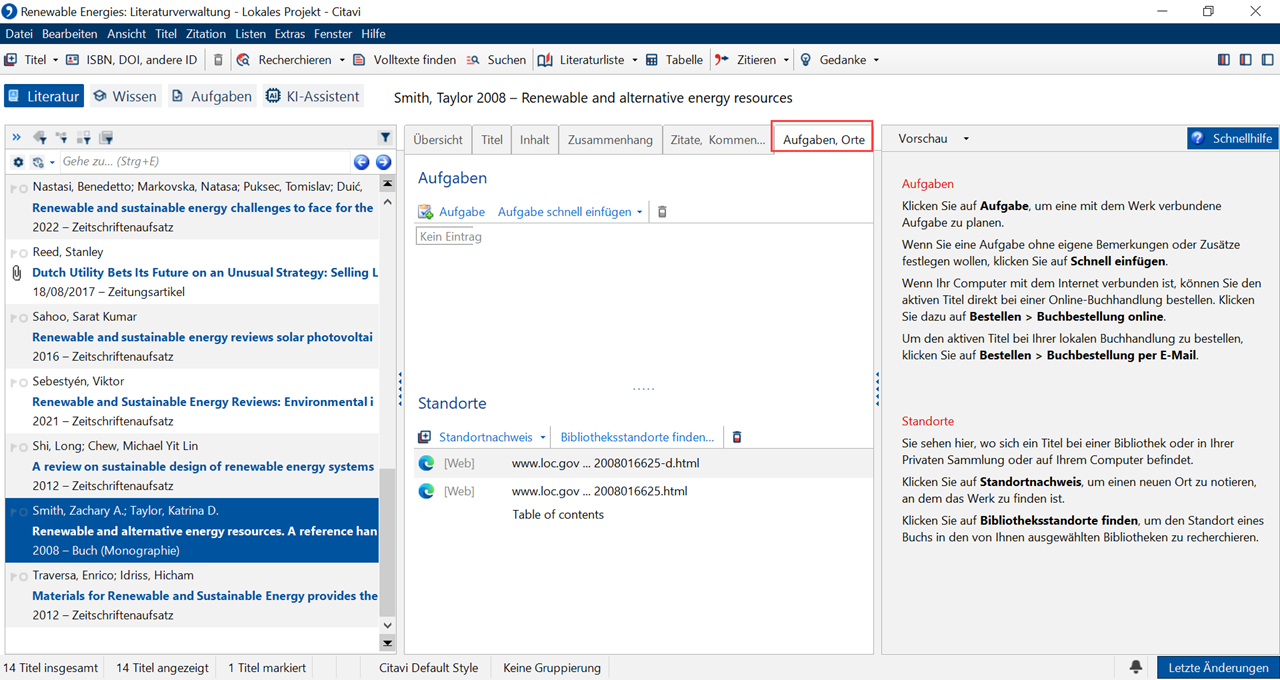
Task: Click the Letzte Änderungen button
Action: [x=1217, y=667]
